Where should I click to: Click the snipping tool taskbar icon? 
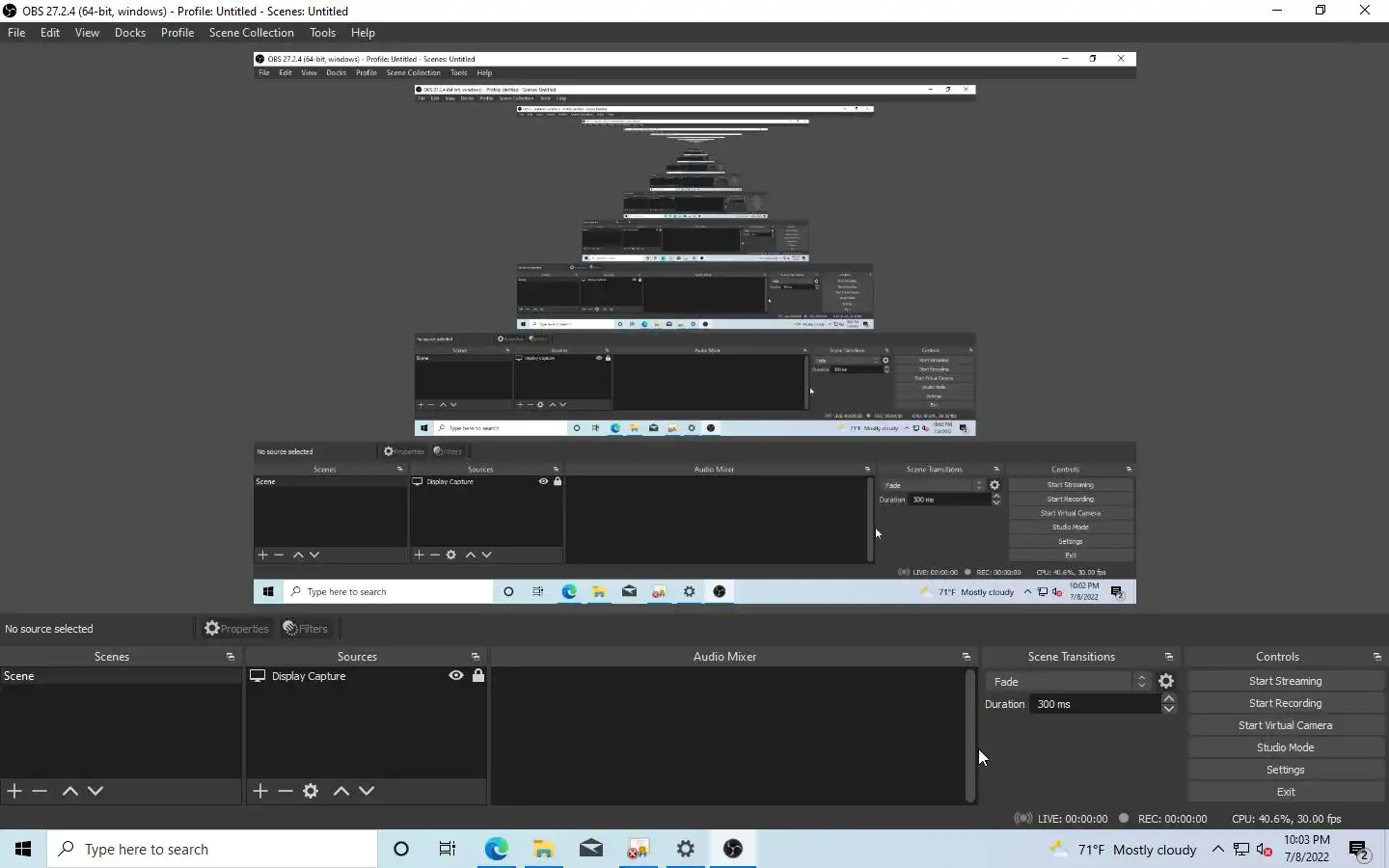pos(638,849)
